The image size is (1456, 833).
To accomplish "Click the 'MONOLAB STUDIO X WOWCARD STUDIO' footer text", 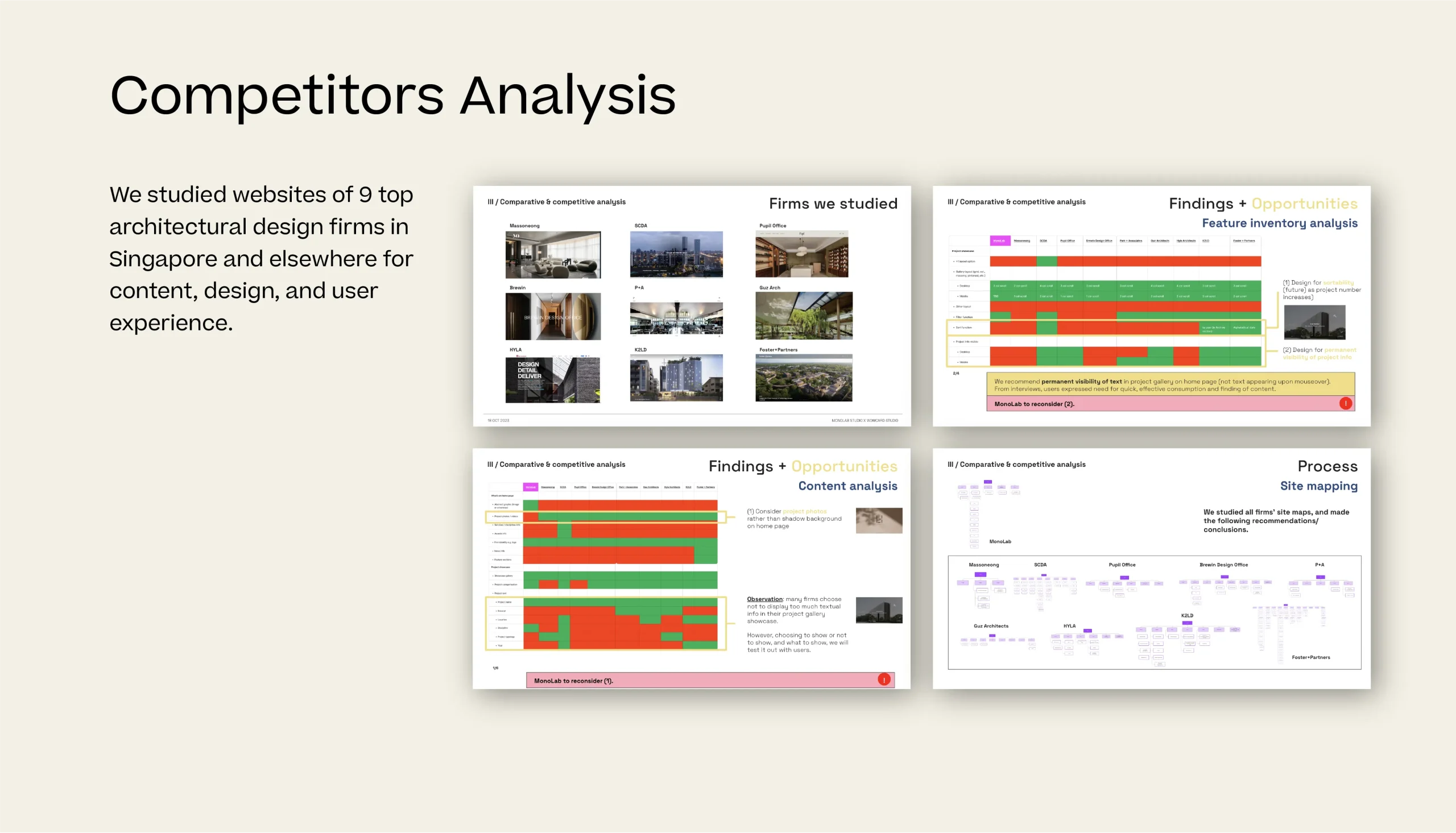I will tap(864, 421).
